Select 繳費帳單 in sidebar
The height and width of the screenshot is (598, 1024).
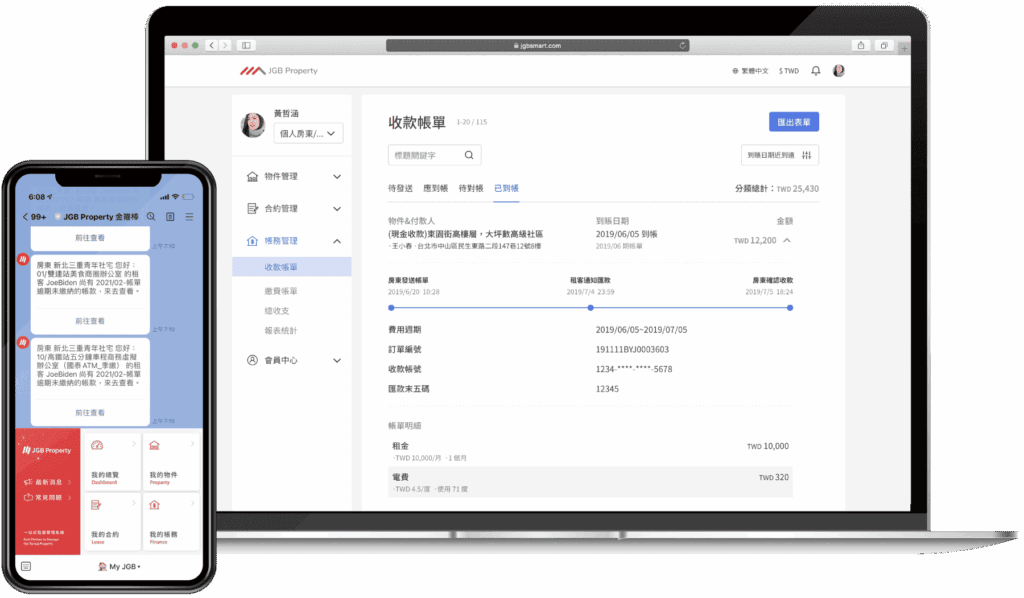point(281,291)
